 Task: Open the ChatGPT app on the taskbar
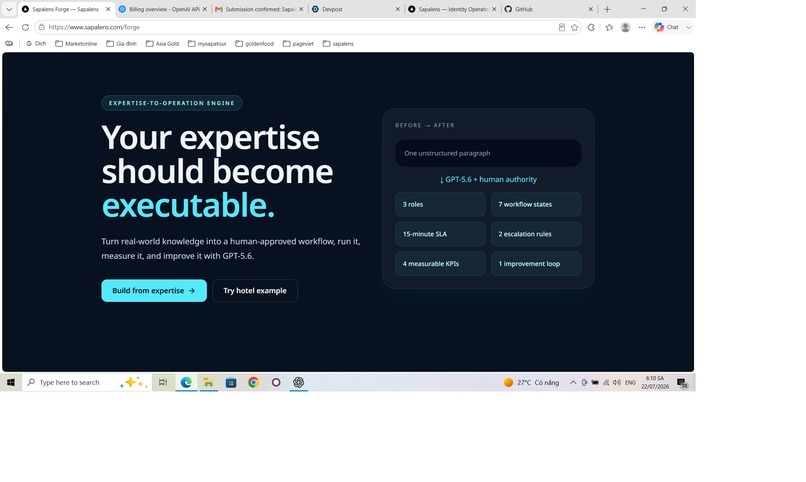299,382
